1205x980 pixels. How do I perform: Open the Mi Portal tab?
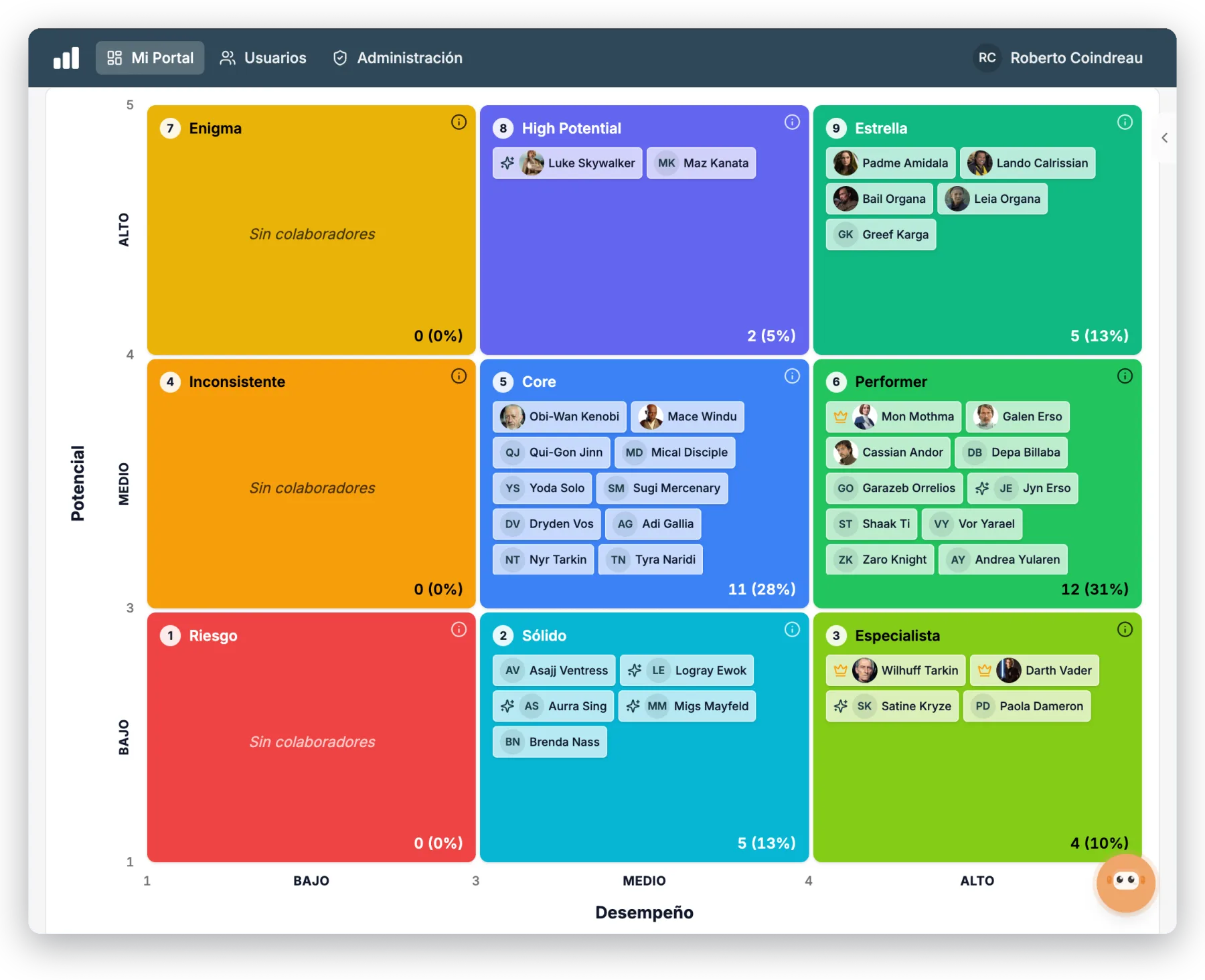click(x=150, y=58)
